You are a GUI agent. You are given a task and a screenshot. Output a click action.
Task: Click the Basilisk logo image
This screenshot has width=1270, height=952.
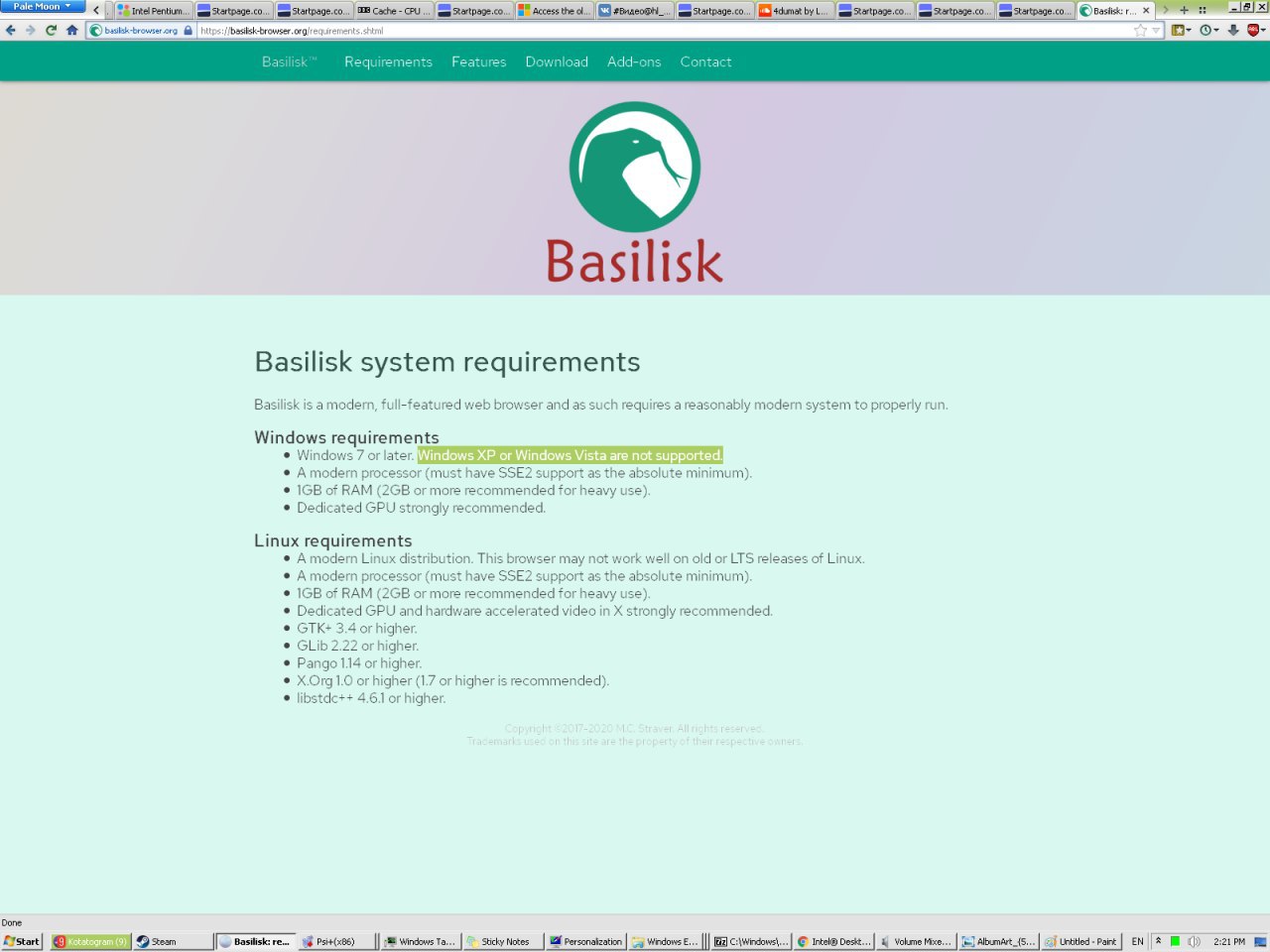(x=635, y=192)
